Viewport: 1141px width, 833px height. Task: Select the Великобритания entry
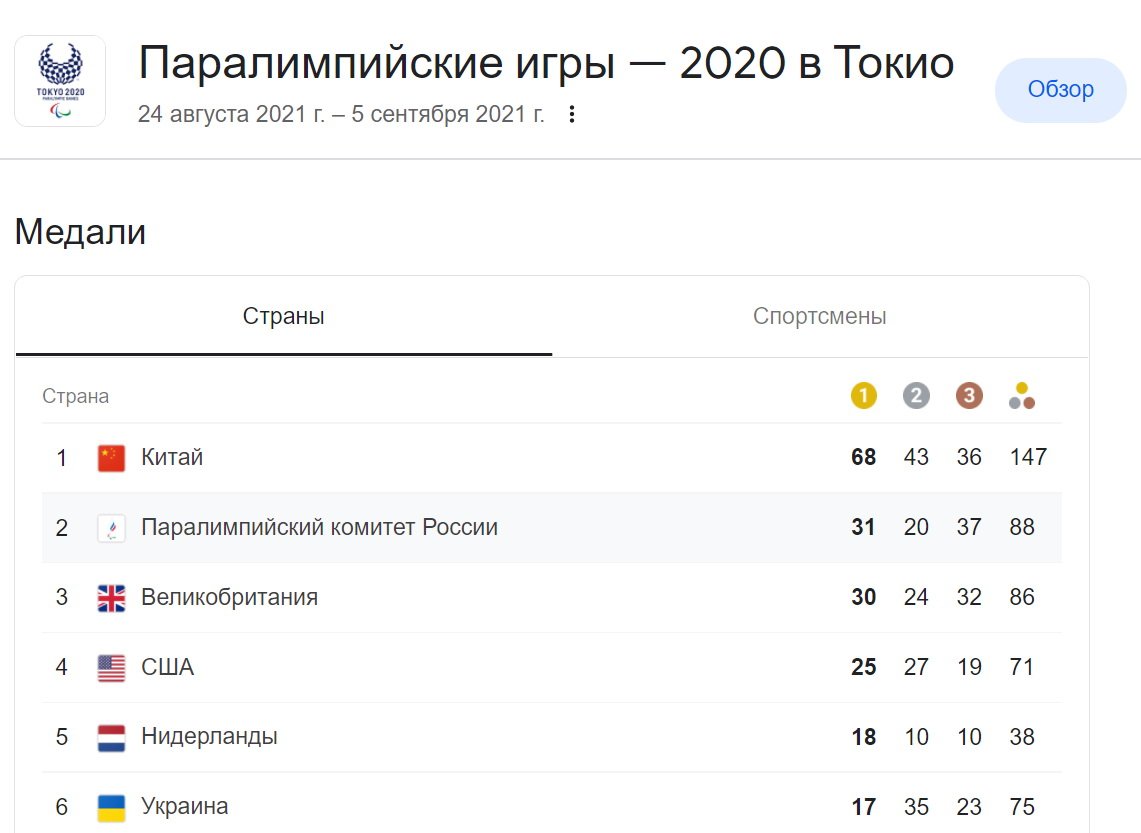coord(229,598)
